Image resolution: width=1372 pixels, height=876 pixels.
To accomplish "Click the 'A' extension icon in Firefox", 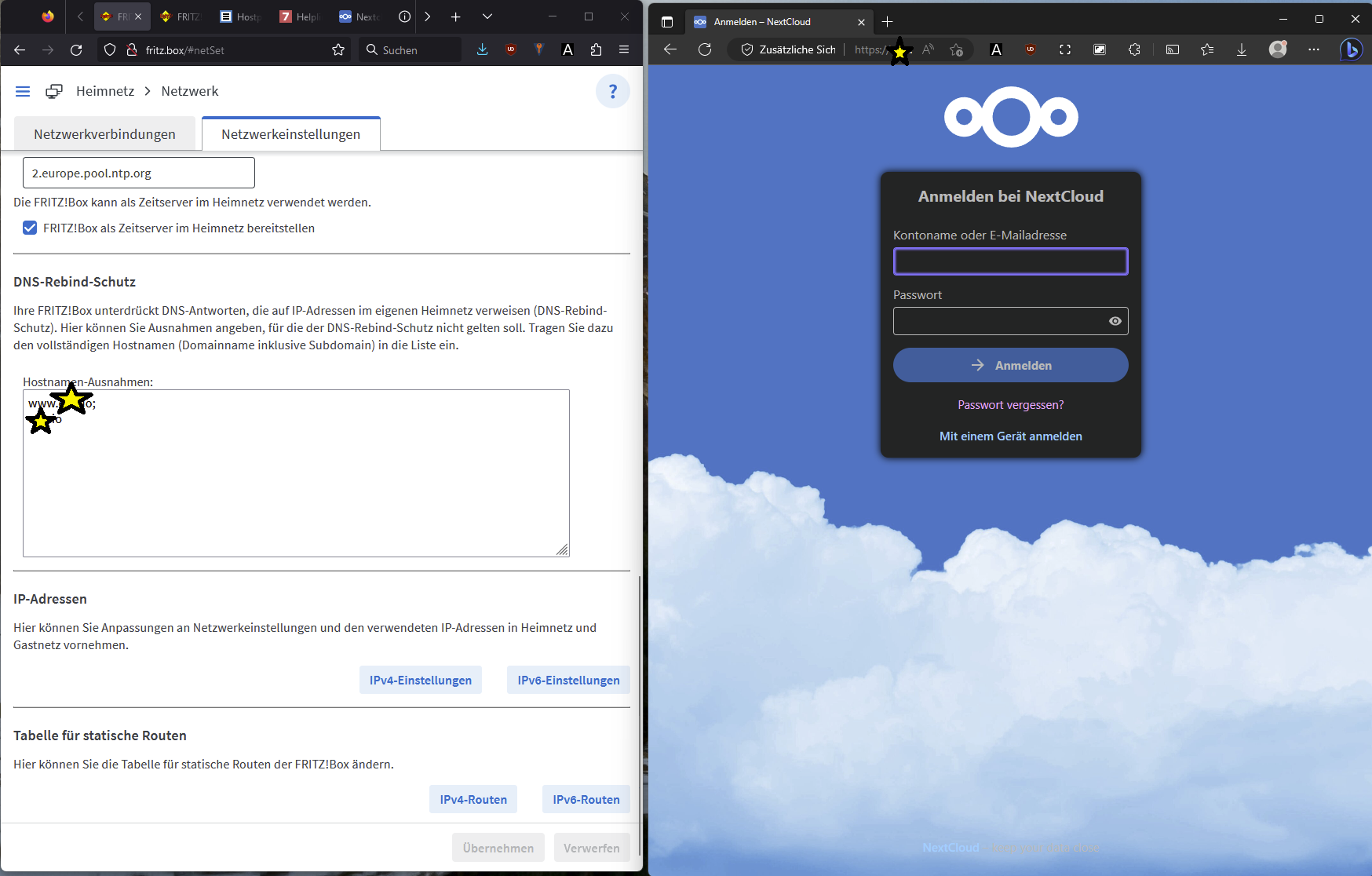I will pyautogui.click(x=568, y=49).
